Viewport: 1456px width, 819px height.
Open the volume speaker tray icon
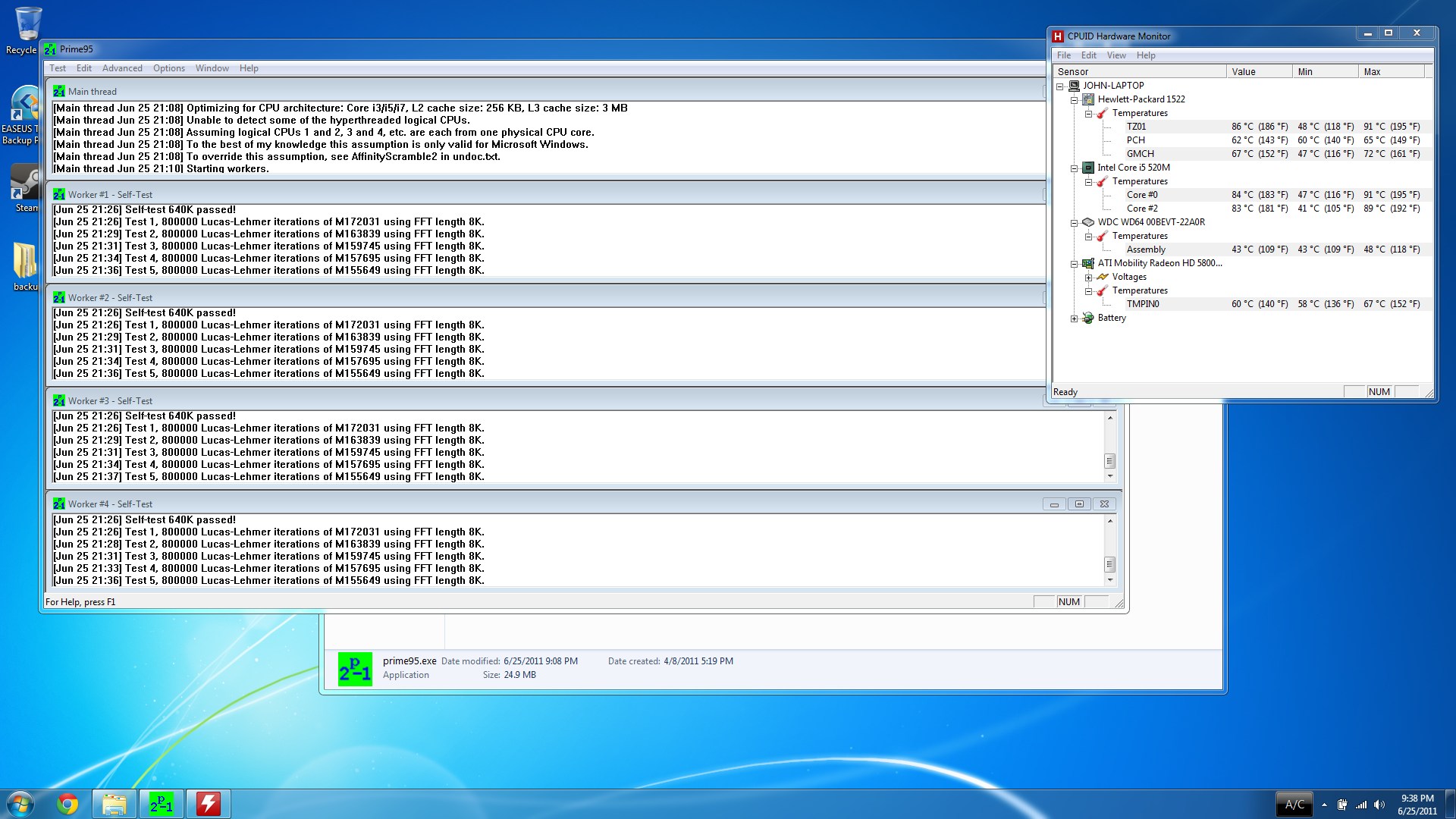[x=1379, y=805]
